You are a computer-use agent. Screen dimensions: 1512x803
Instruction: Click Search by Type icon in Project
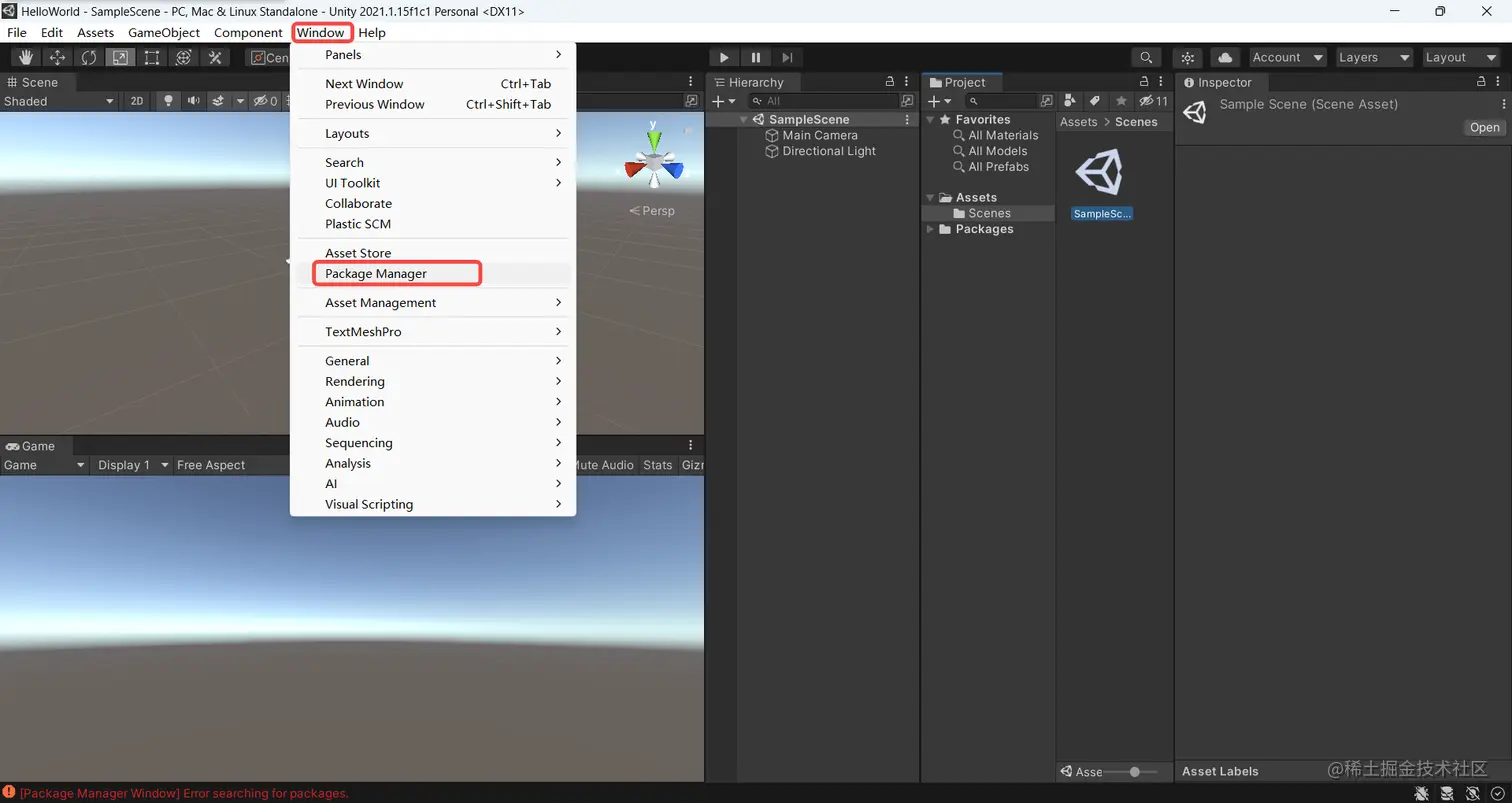[x=1070, y=101]
